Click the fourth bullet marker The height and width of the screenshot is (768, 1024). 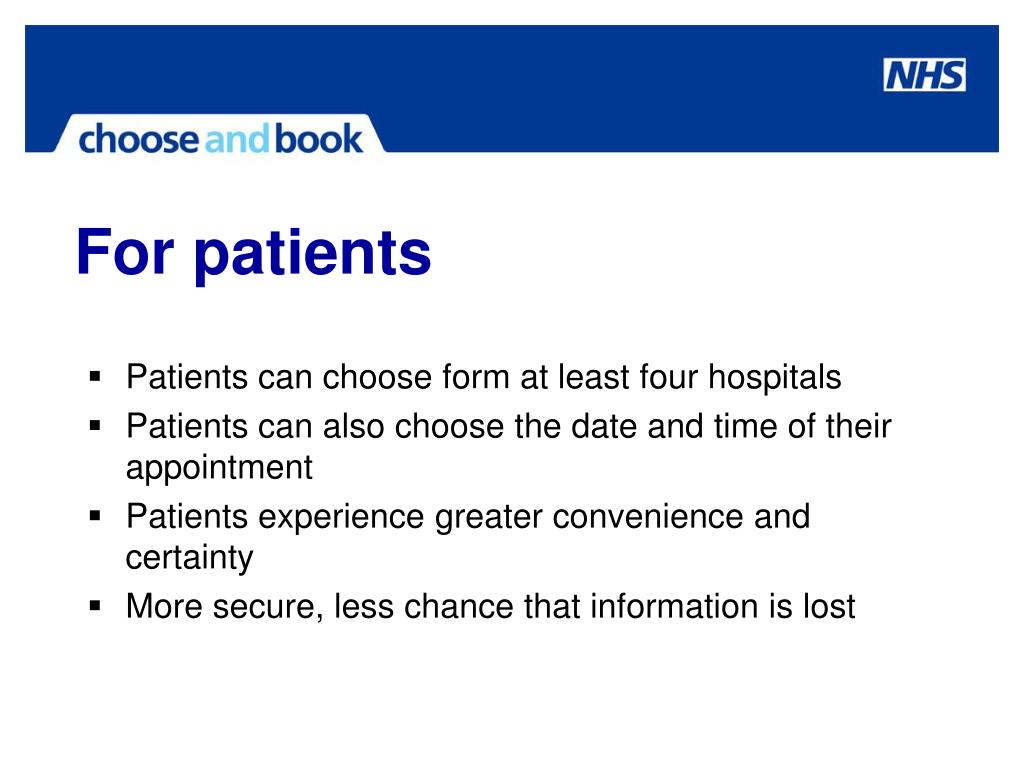coord(95,605)
